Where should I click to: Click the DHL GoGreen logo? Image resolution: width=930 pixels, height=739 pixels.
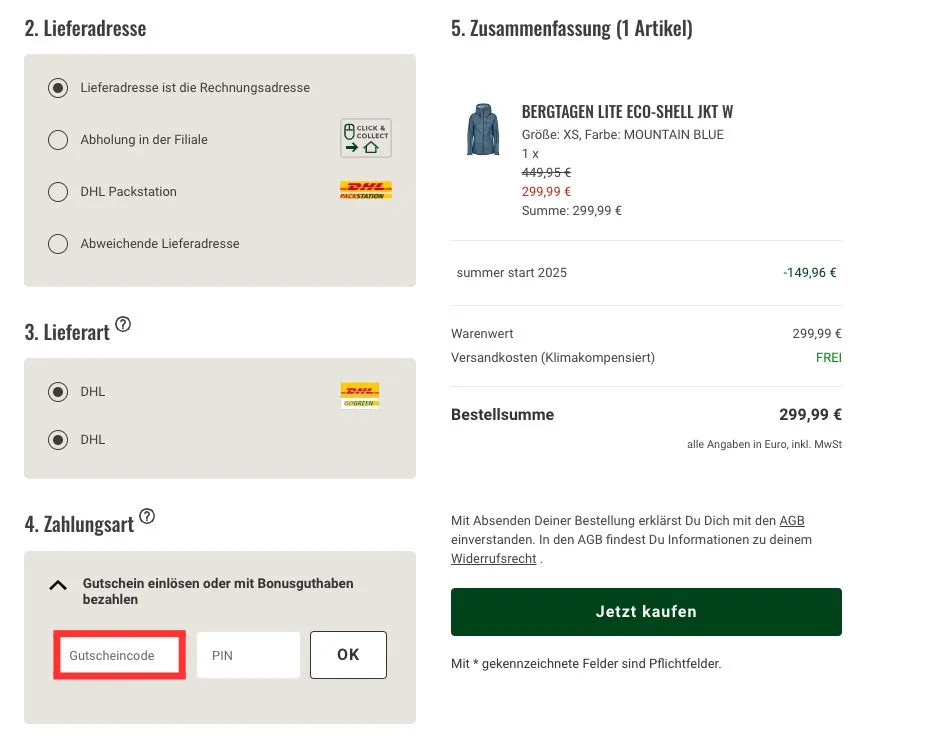click(359, 394)
